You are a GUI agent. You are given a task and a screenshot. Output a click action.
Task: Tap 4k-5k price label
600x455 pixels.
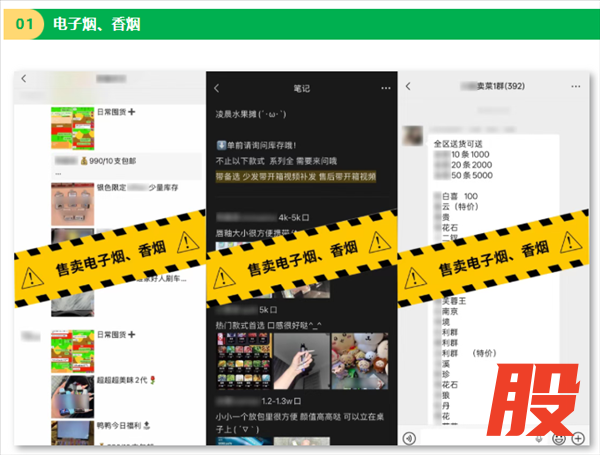pos(293,218)
